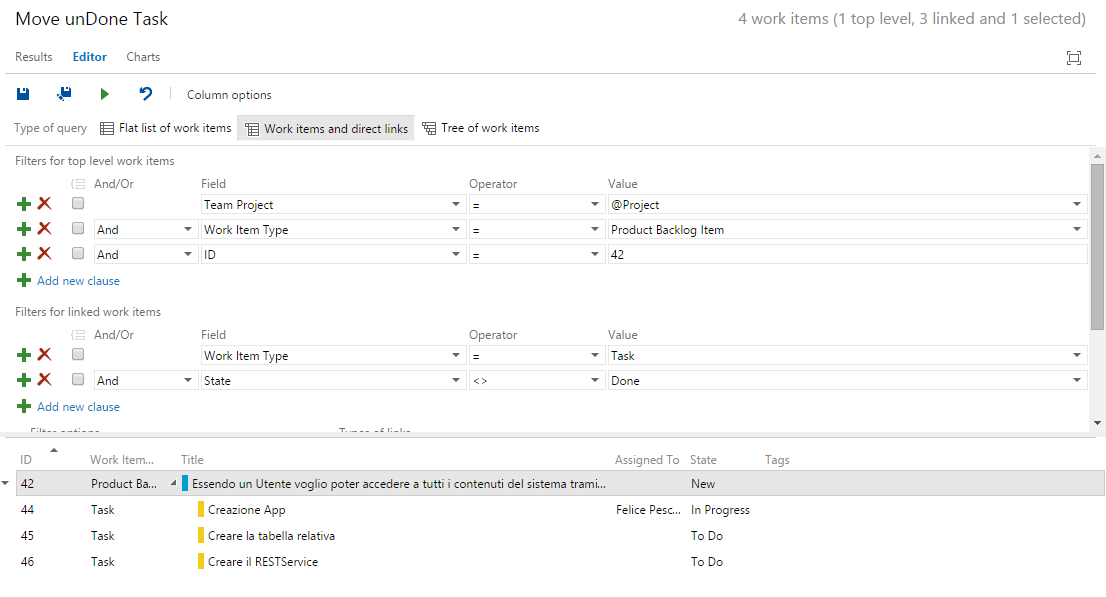Select Tree of work items query type
The image size is (1106, 597).
pos(481,128)
